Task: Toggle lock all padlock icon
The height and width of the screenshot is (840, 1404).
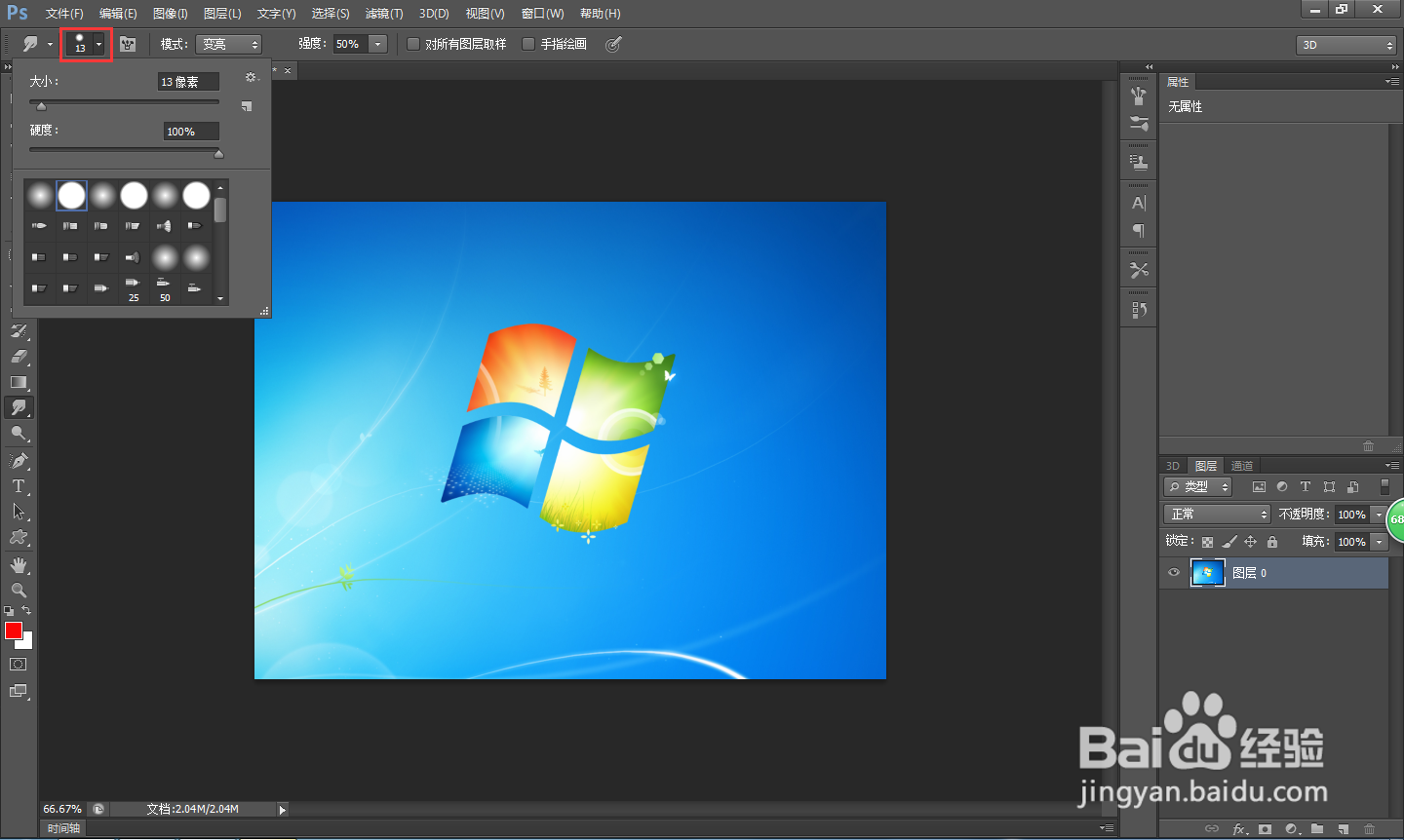Action: pyautogui.click(x=1272, y=542)
